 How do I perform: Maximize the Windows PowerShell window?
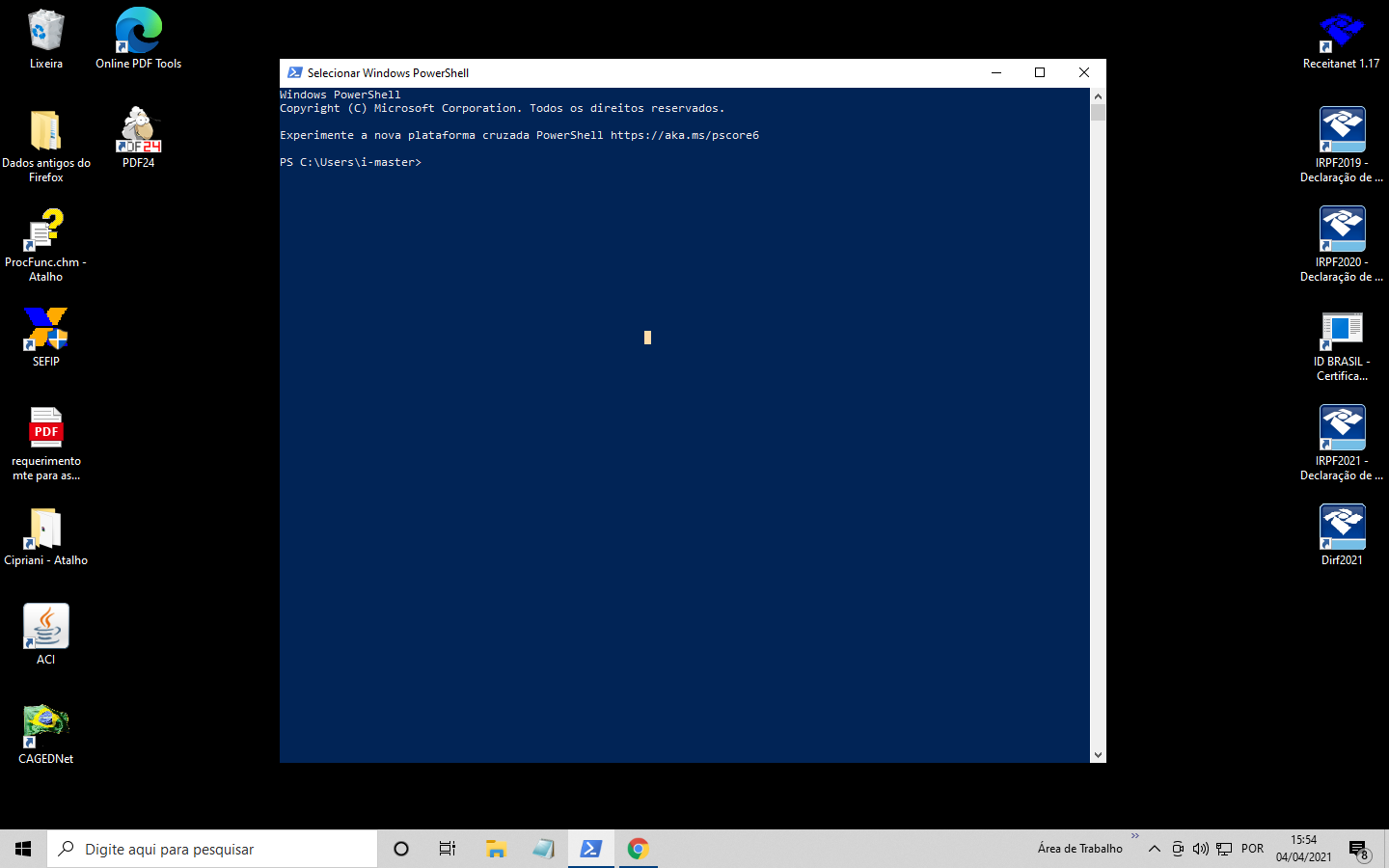(x=1040, y=72)
